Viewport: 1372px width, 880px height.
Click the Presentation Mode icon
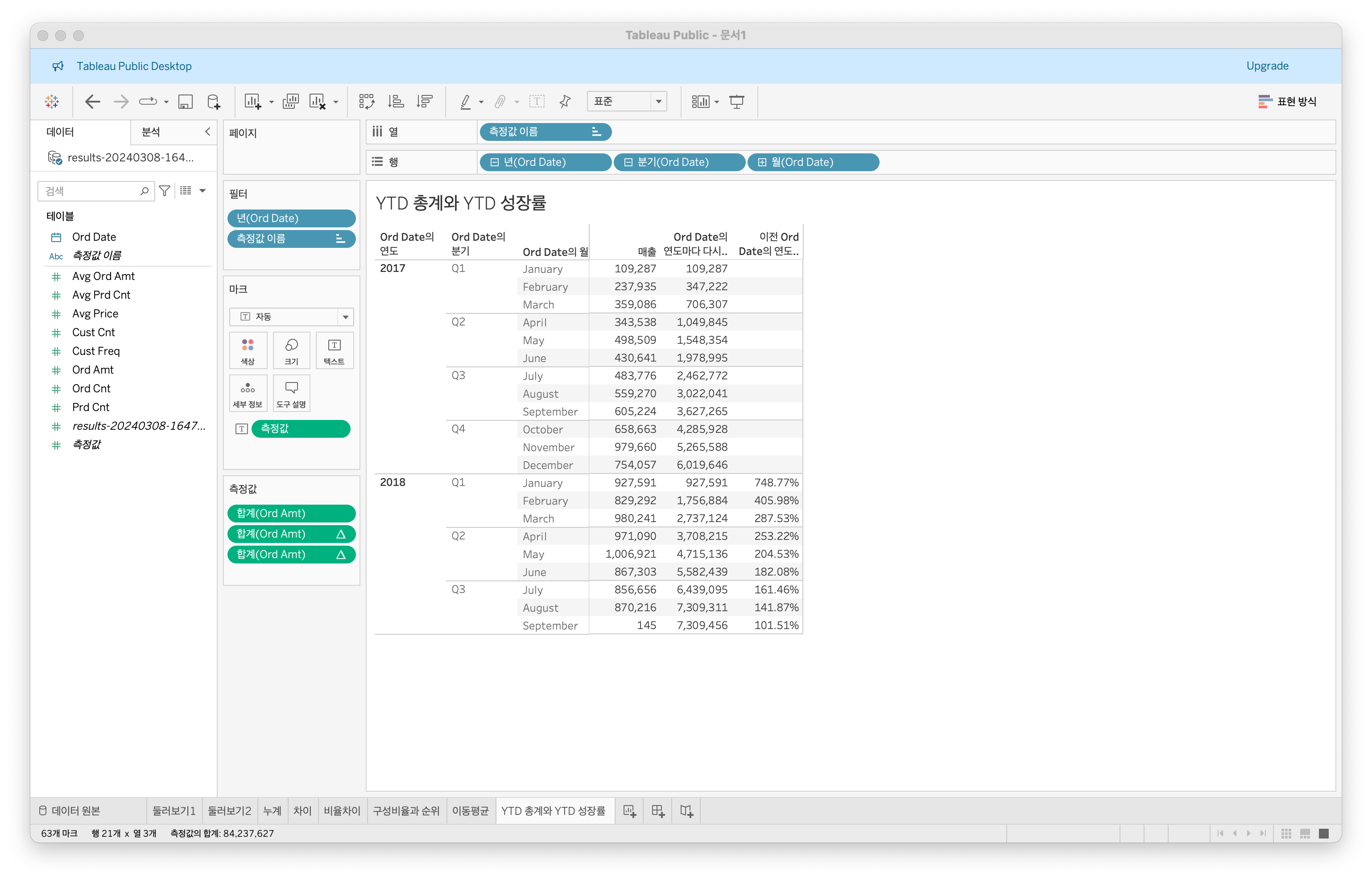click(x=736, y=102)
